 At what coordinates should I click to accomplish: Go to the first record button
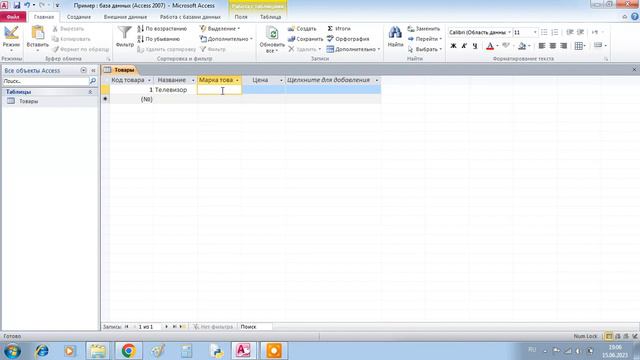coord(127,327)
